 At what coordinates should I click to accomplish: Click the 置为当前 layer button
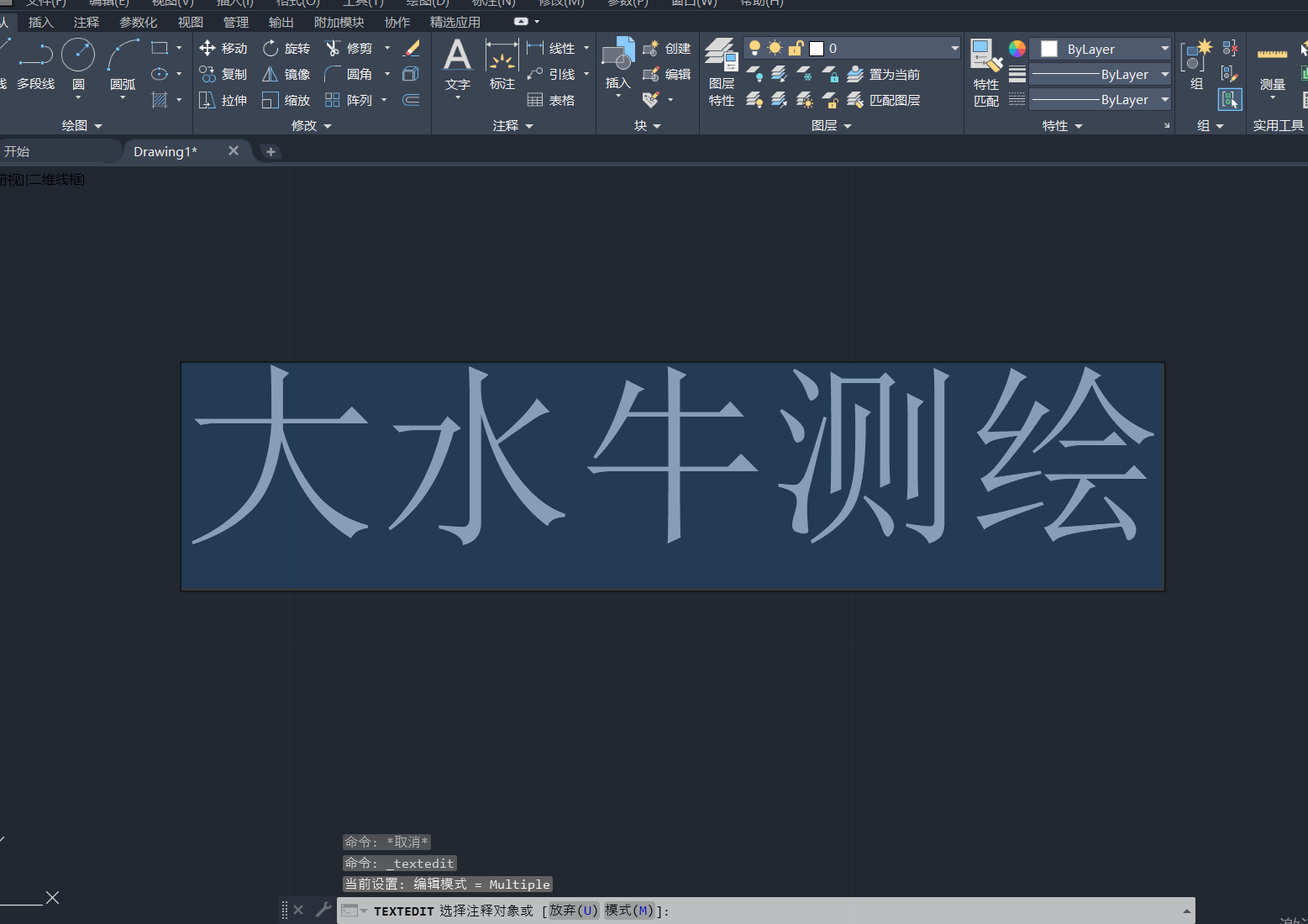[x=886, y=74]
